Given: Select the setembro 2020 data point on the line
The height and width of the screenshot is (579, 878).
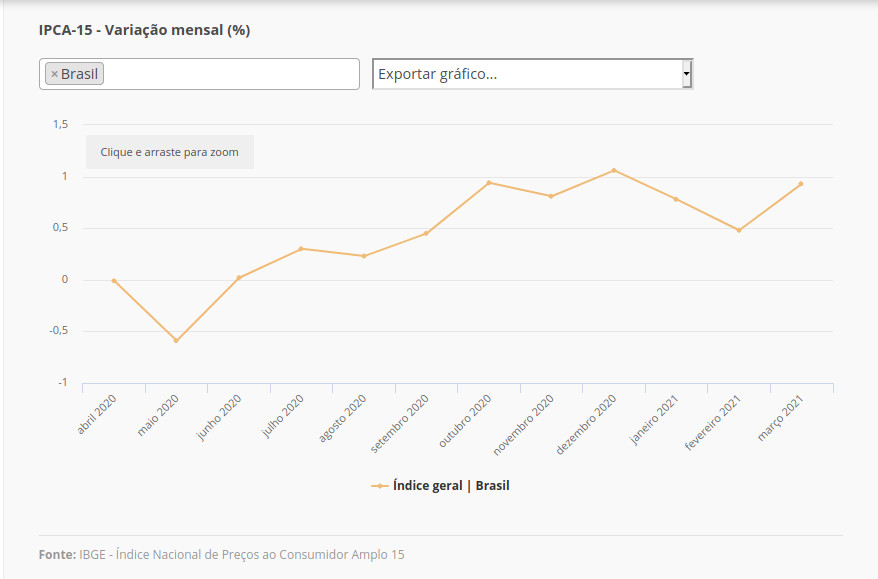Looking at the screenshot, I should tap(426, 233).
